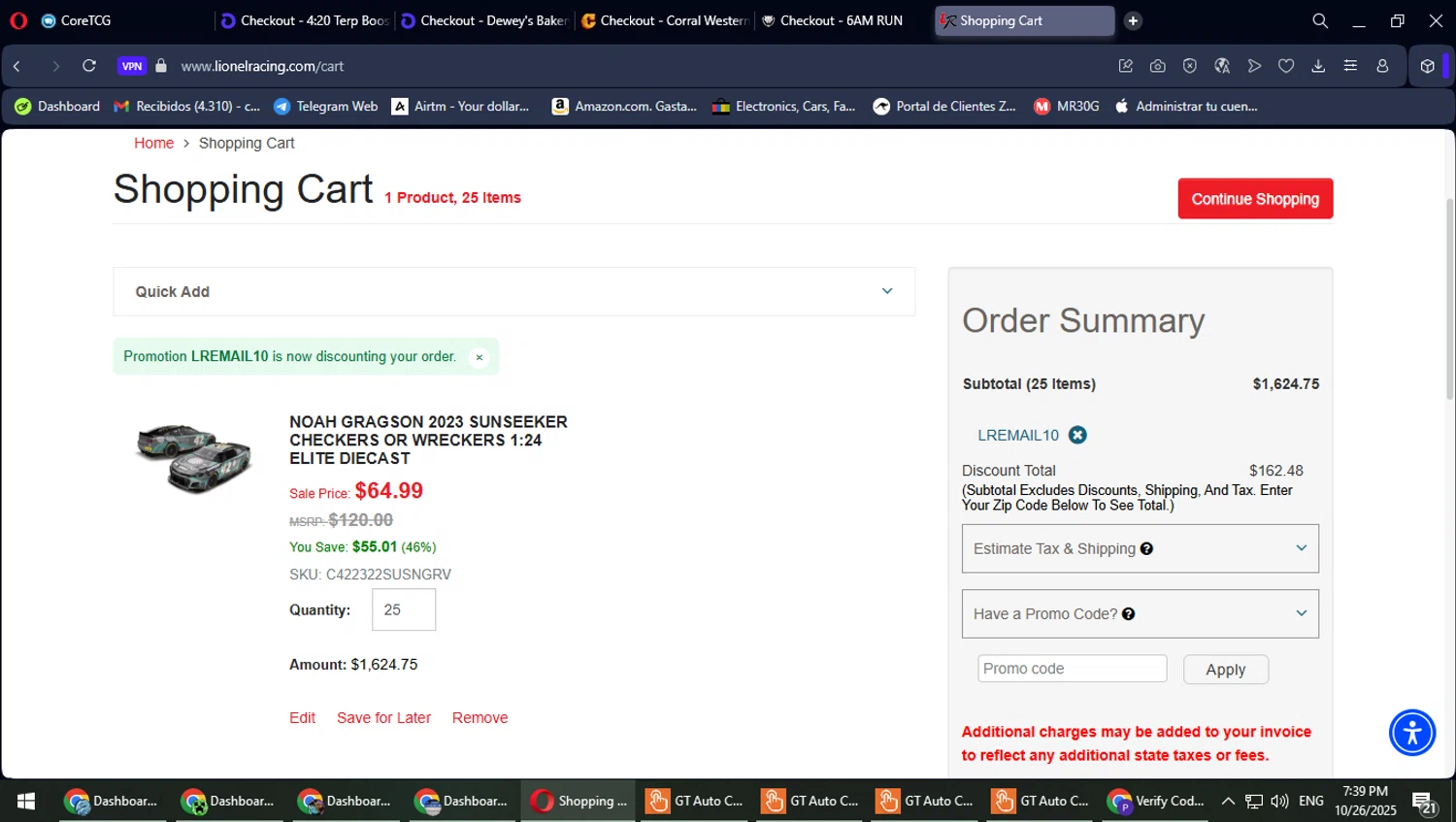The width and height of the screenshot is (1456, 822).
Task: Open first Chrome Dashboard taskbar window
Action: pyautogui.click(x=112, y=801)
